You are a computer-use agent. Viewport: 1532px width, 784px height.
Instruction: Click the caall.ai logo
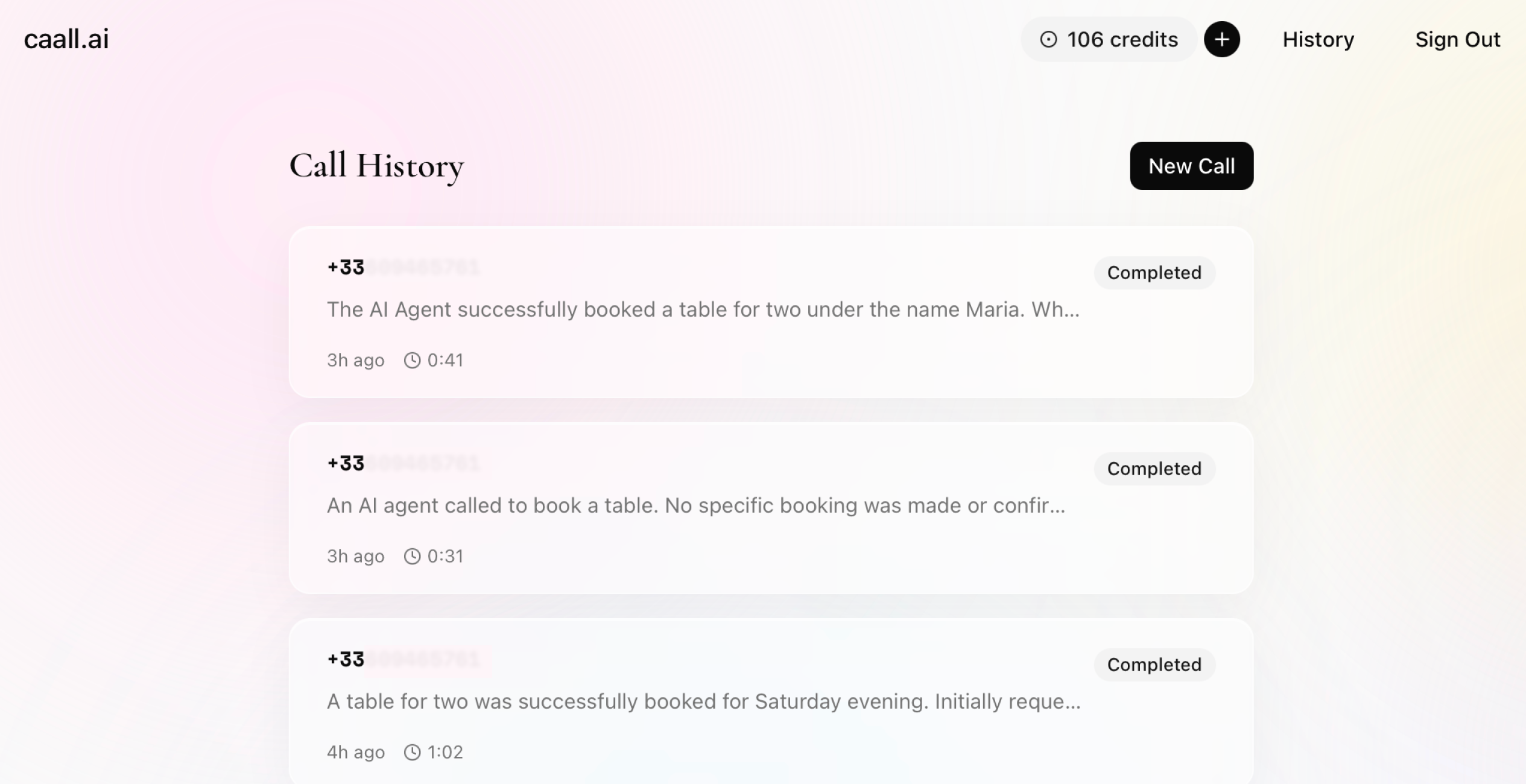(x=66, y=39)
